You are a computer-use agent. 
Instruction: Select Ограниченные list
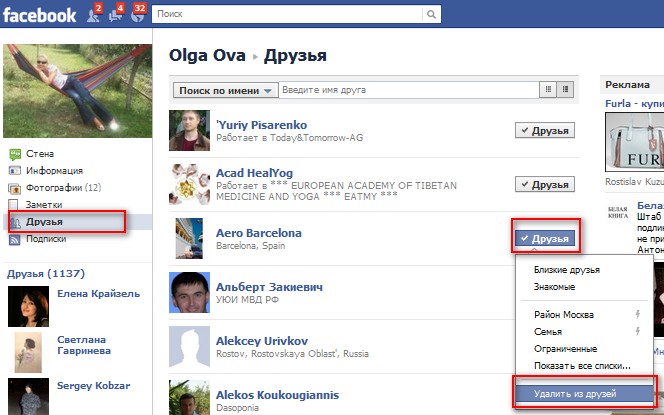coord(565,349)
